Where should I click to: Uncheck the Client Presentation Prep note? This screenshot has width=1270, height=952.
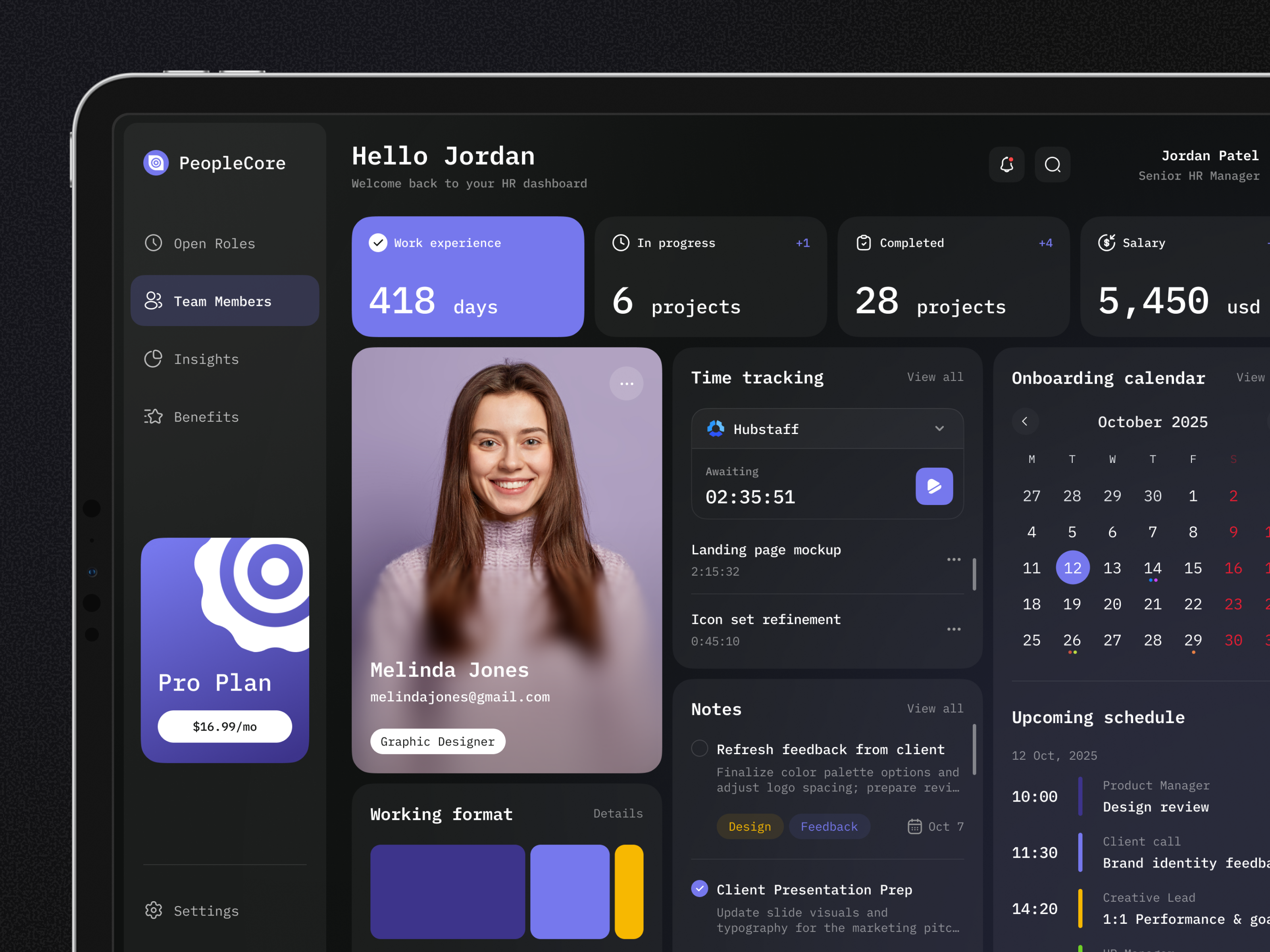click(x=699, y=889)
